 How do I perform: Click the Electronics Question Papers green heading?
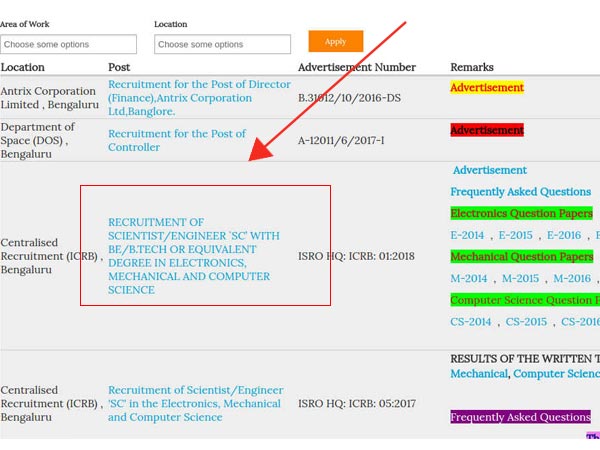521,213
